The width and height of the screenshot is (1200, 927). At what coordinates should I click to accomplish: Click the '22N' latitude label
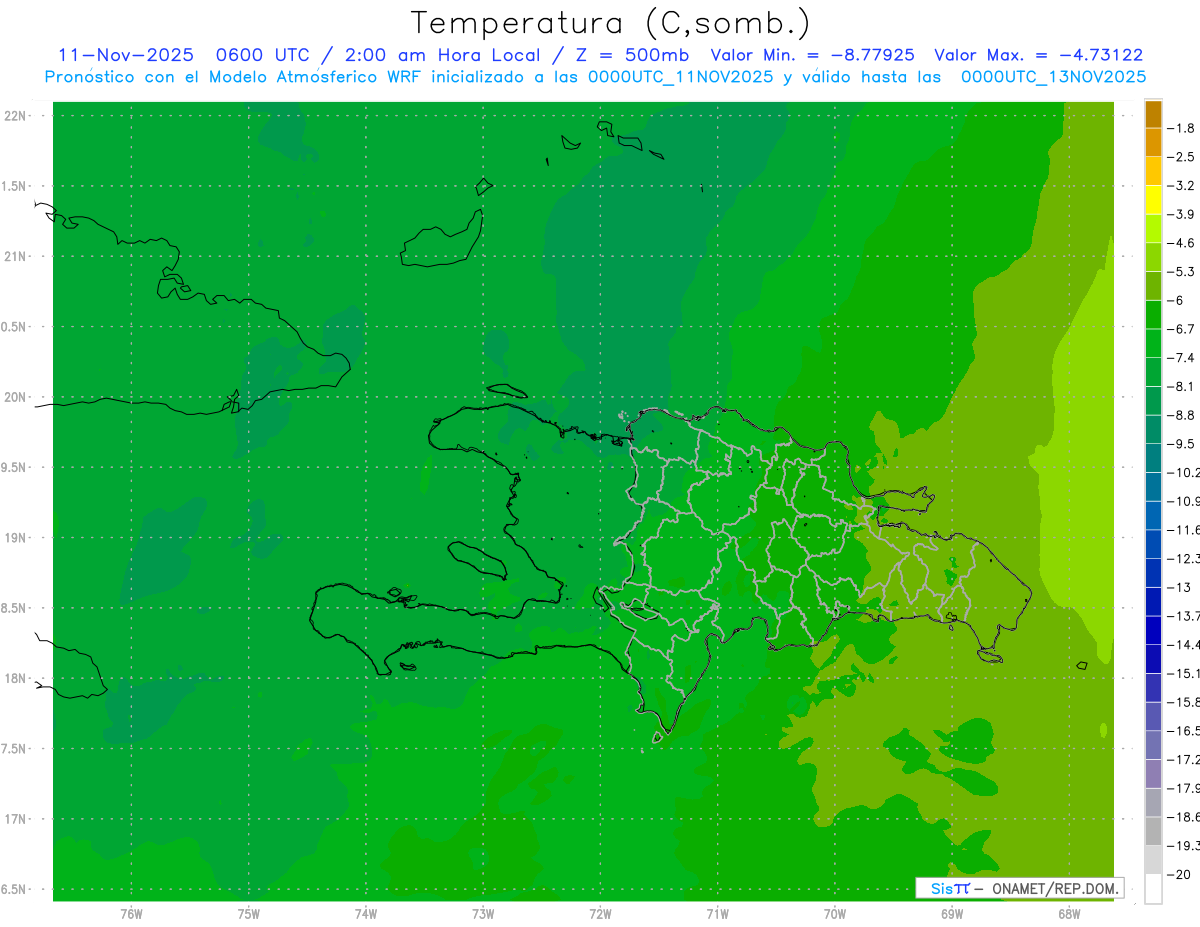pyautogui.click(x=15, y=116)
